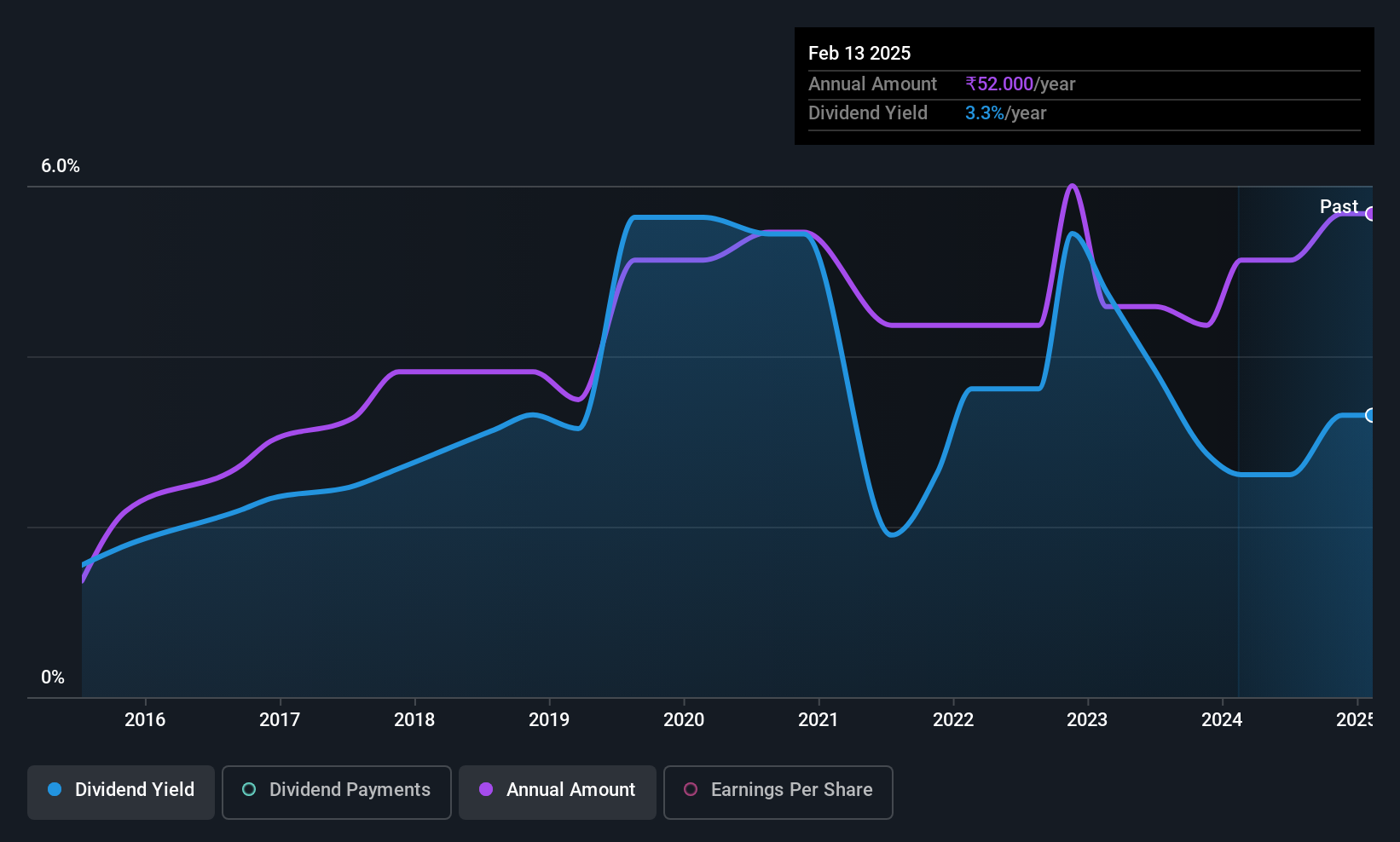Screen dimensions: 1400x842
Task: Select the 2020 x-axis label
Action: coord(684,719)
